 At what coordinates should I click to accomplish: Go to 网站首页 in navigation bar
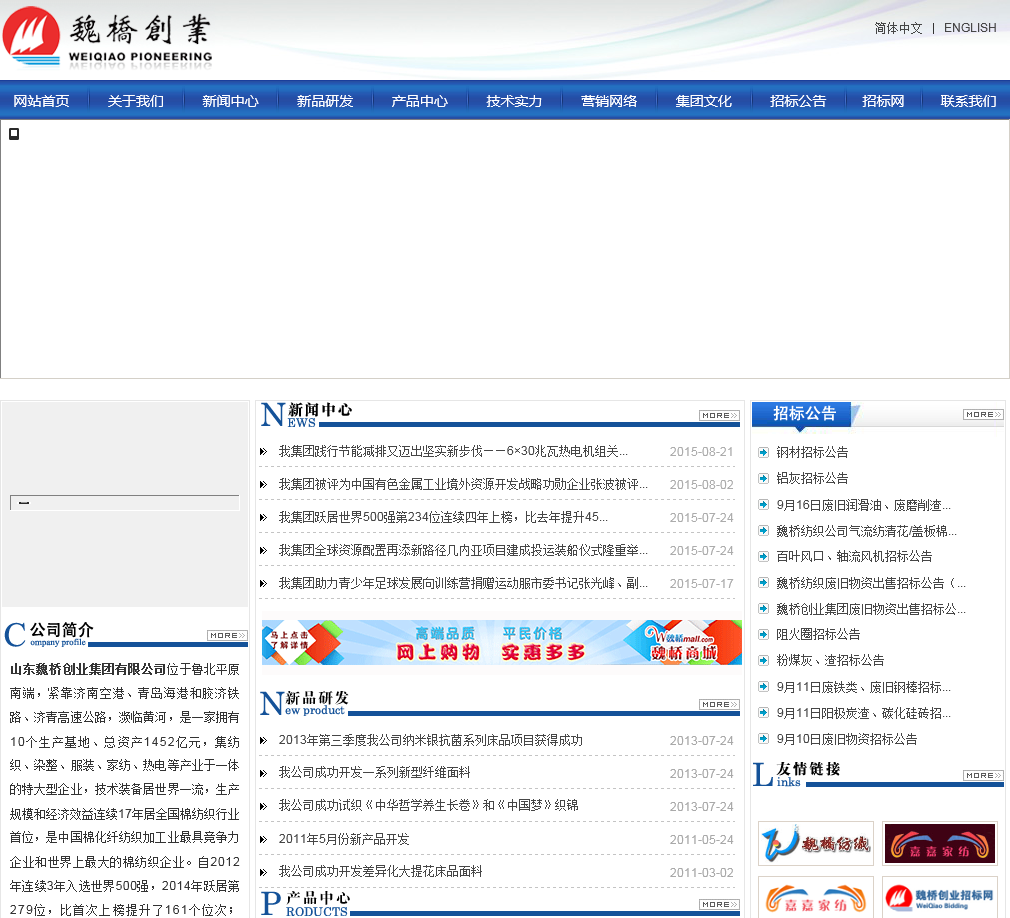coord(41,101)
